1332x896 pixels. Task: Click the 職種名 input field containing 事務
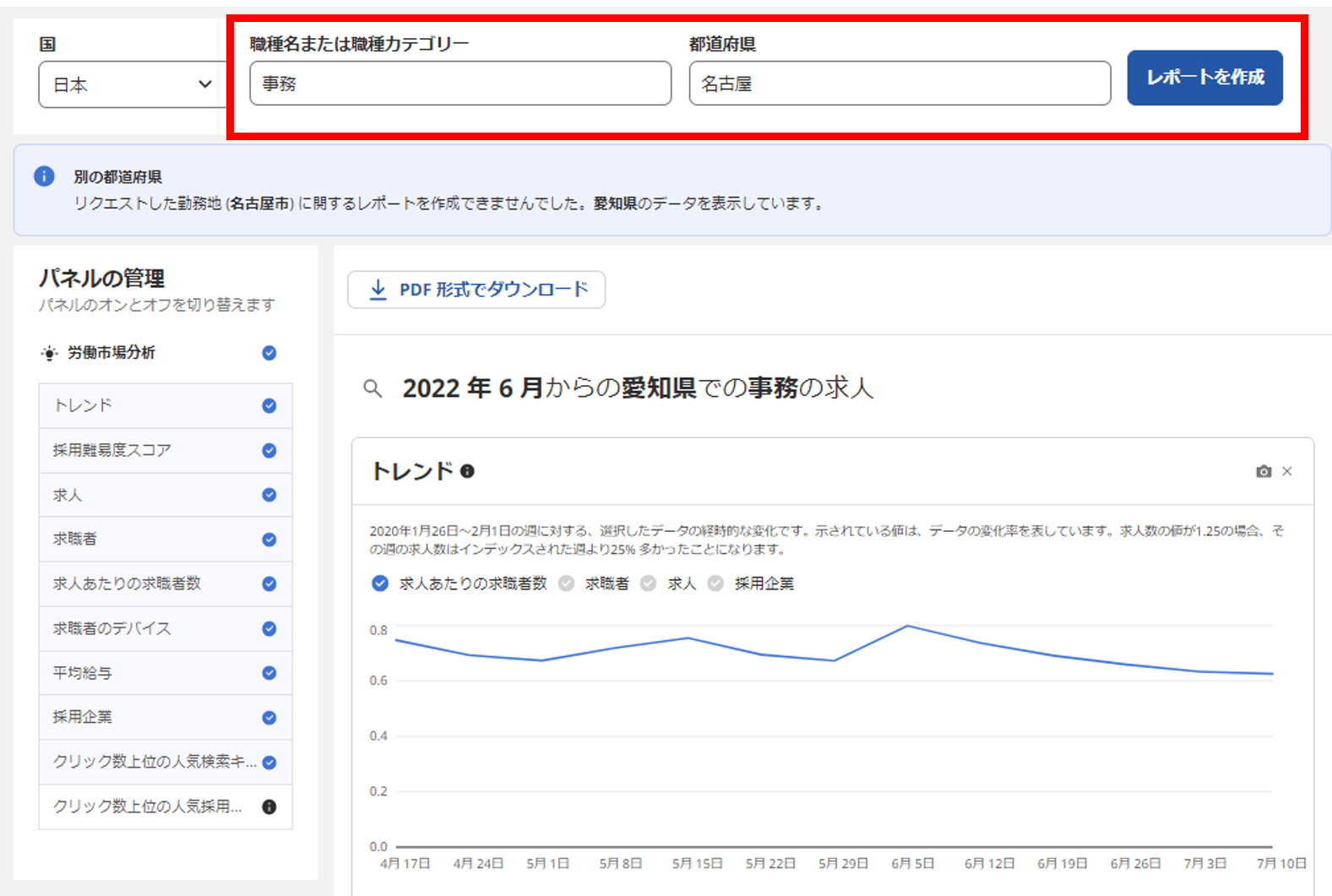pyautogui.click(x=460, y=84)
